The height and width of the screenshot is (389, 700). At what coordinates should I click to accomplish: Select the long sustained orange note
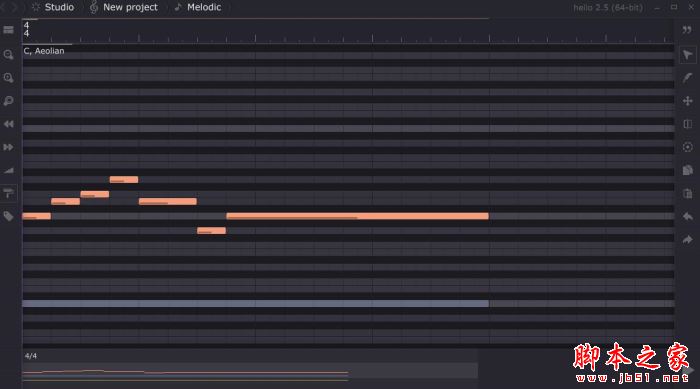click(x=357, y=216)
